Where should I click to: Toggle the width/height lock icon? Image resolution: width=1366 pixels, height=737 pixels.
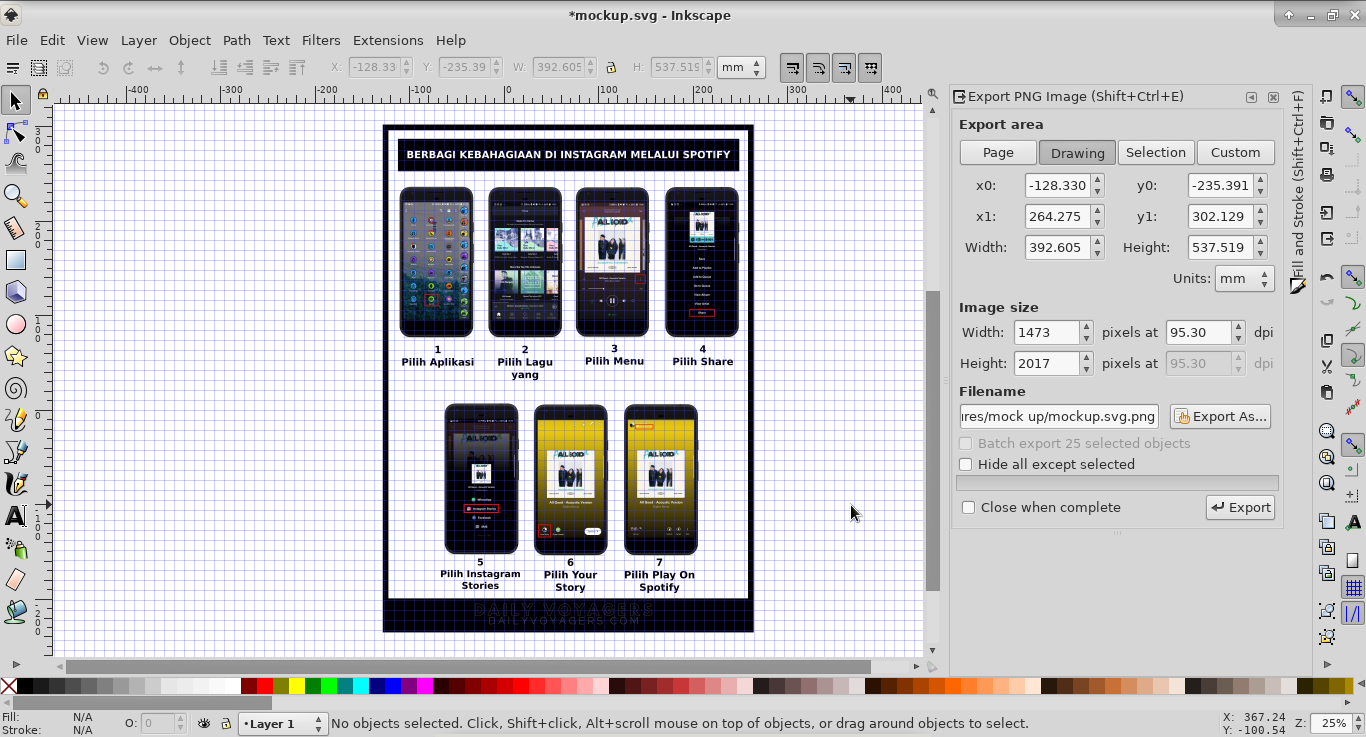tap(610, 68)
